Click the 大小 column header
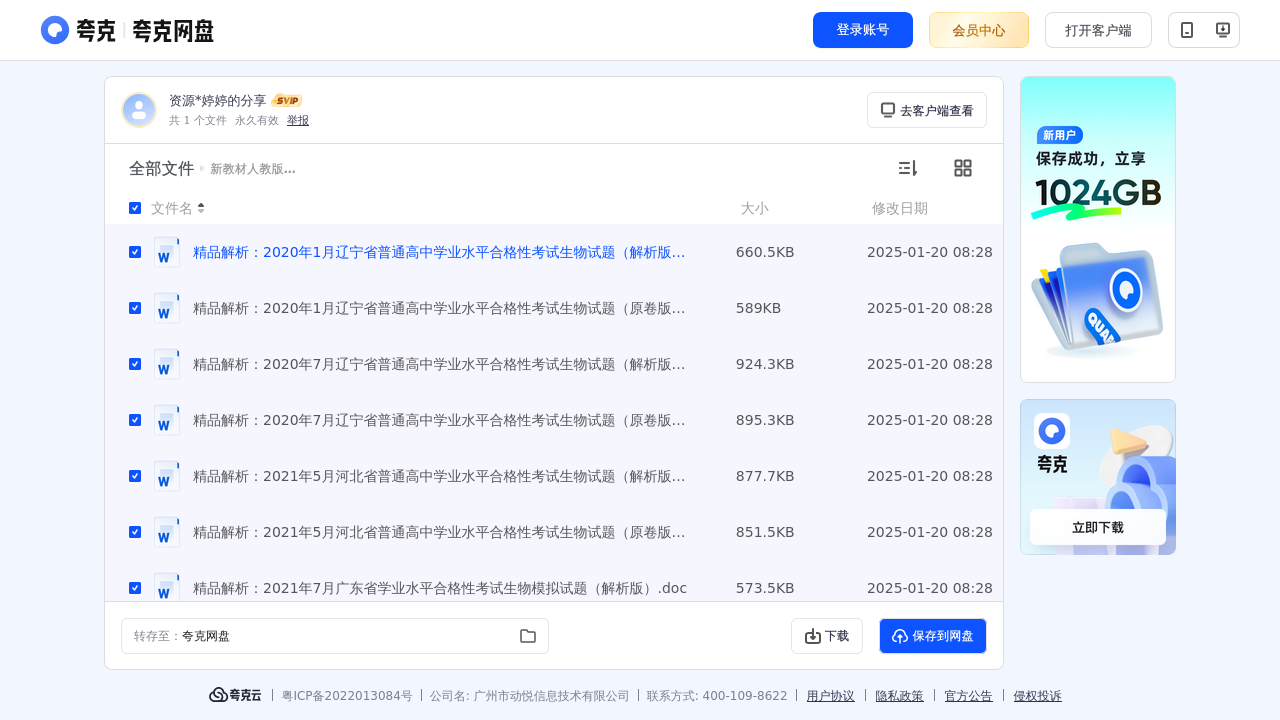 755,208
